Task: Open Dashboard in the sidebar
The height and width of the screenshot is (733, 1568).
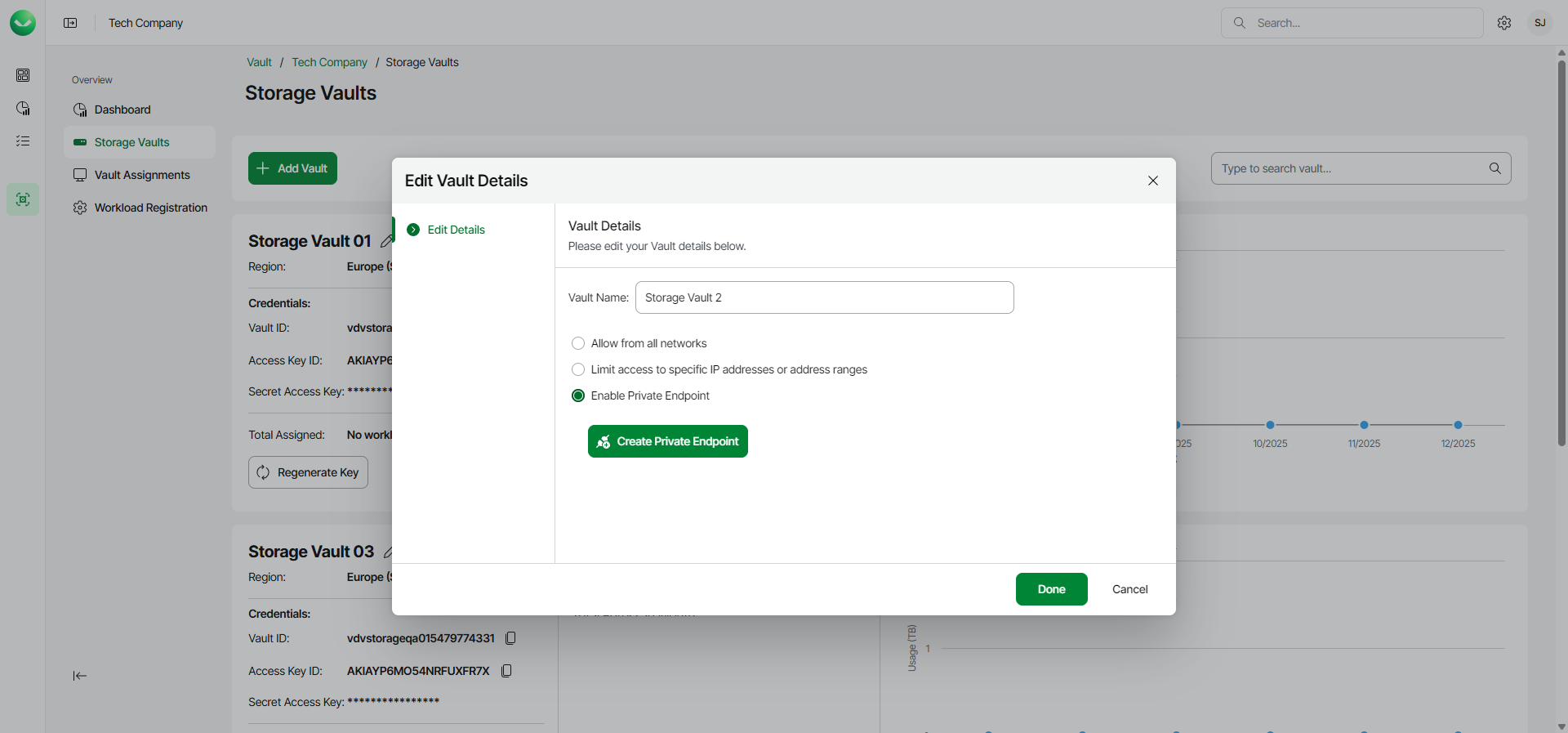Action: 122,110
